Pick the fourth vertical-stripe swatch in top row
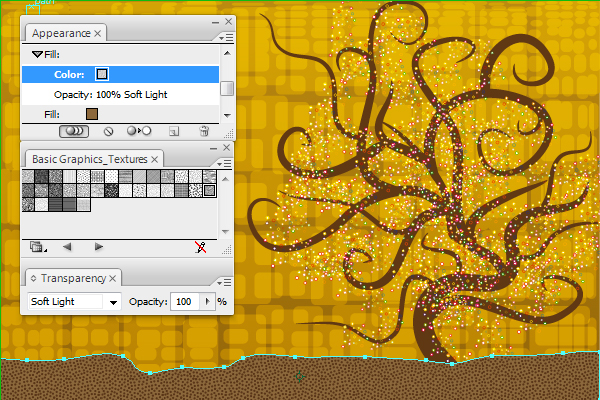 point(70,176)
